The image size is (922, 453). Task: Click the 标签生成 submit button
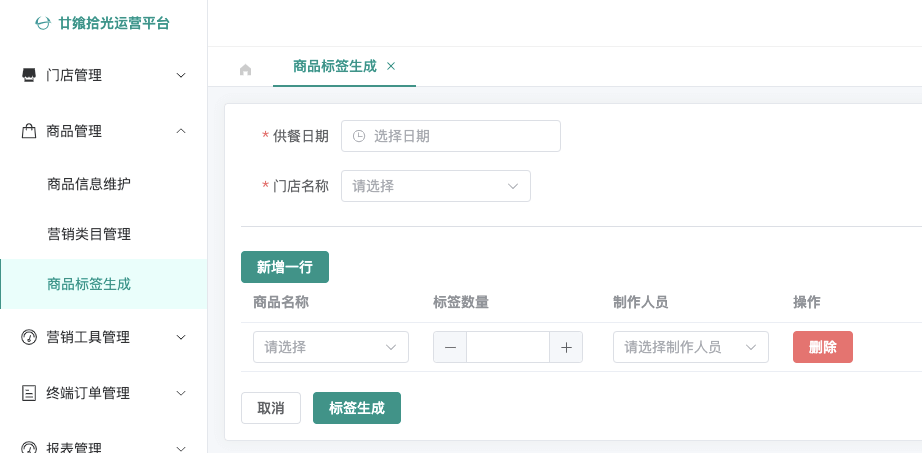(x=357, y=408)
